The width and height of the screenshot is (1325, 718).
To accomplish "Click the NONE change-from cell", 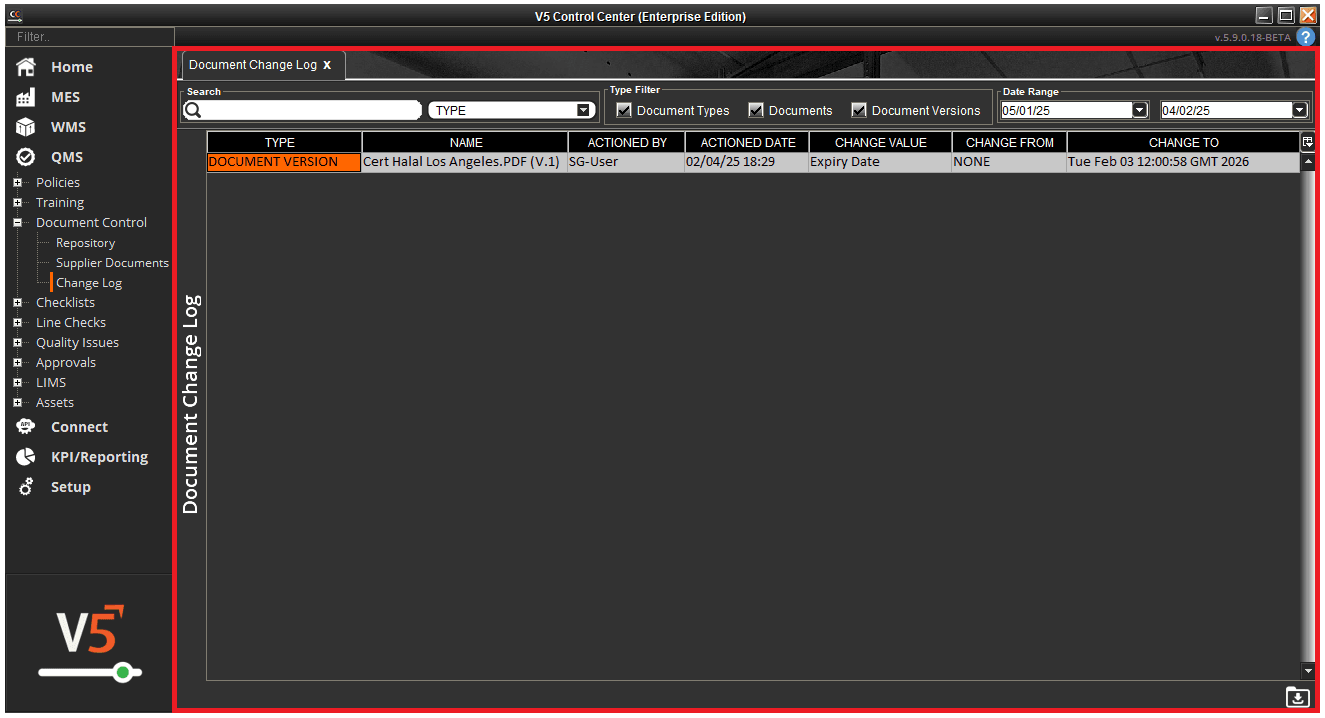I will click(x=1009, y=162).
